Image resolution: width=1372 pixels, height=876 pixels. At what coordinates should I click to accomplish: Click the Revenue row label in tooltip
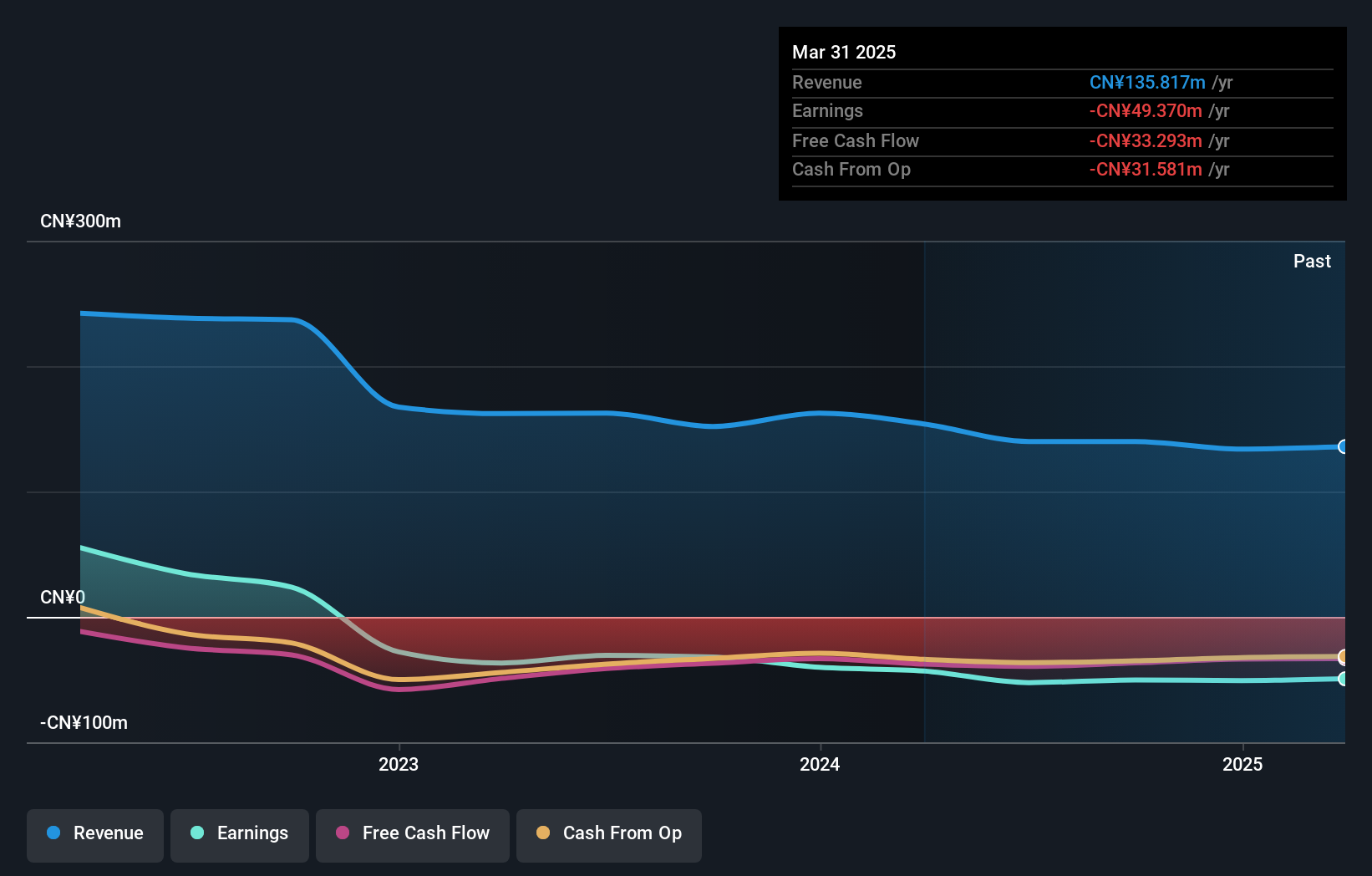coord(827,82)
